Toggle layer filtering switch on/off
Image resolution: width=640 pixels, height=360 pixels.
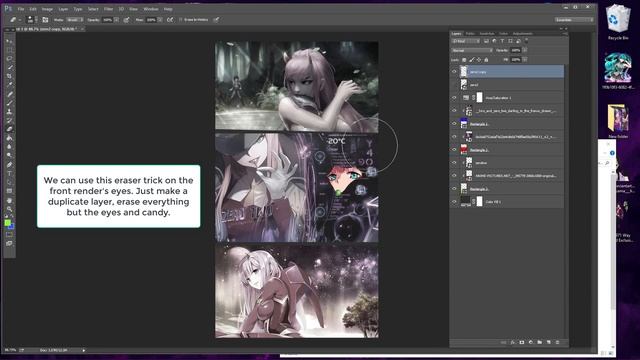527,41
